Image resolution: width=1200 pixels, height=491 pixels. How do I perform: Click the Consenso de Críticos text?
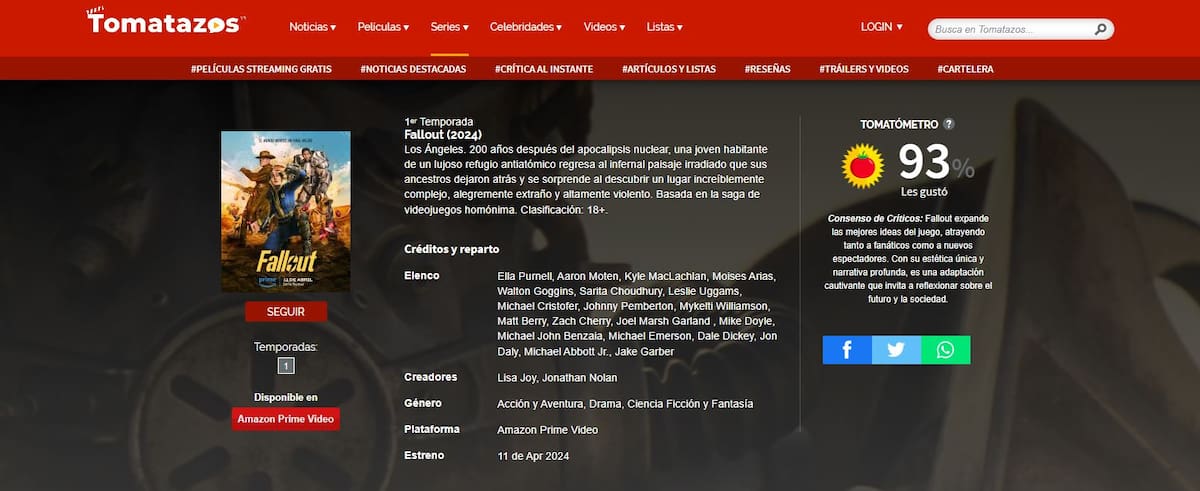(x=910, y=258)
